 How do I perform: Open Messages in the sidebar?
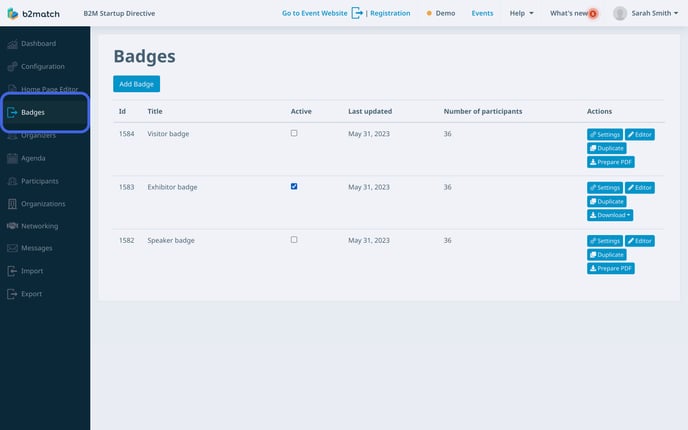pyautogui.click(x=36, y=248)
